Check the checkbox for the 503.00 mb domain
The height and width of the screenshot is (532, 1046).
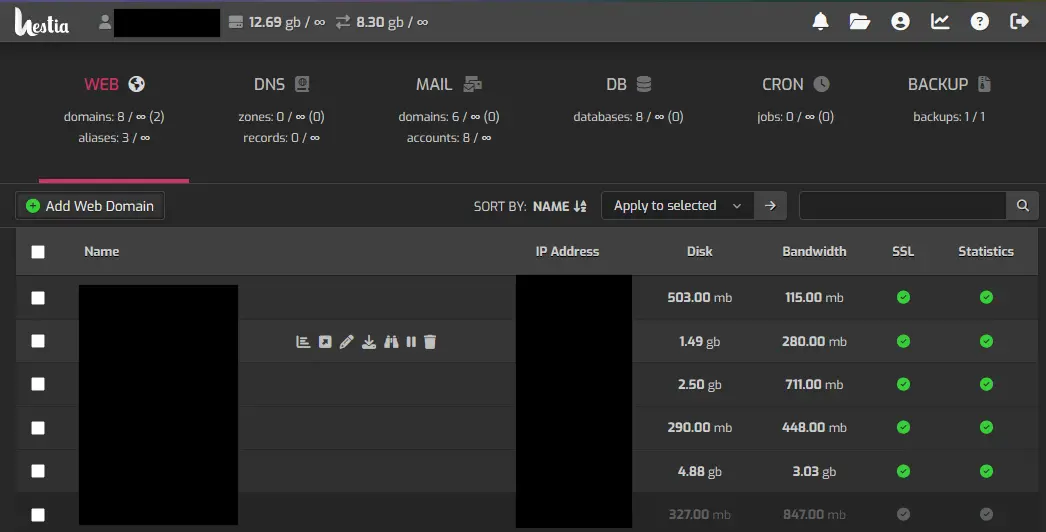[38, 298]
